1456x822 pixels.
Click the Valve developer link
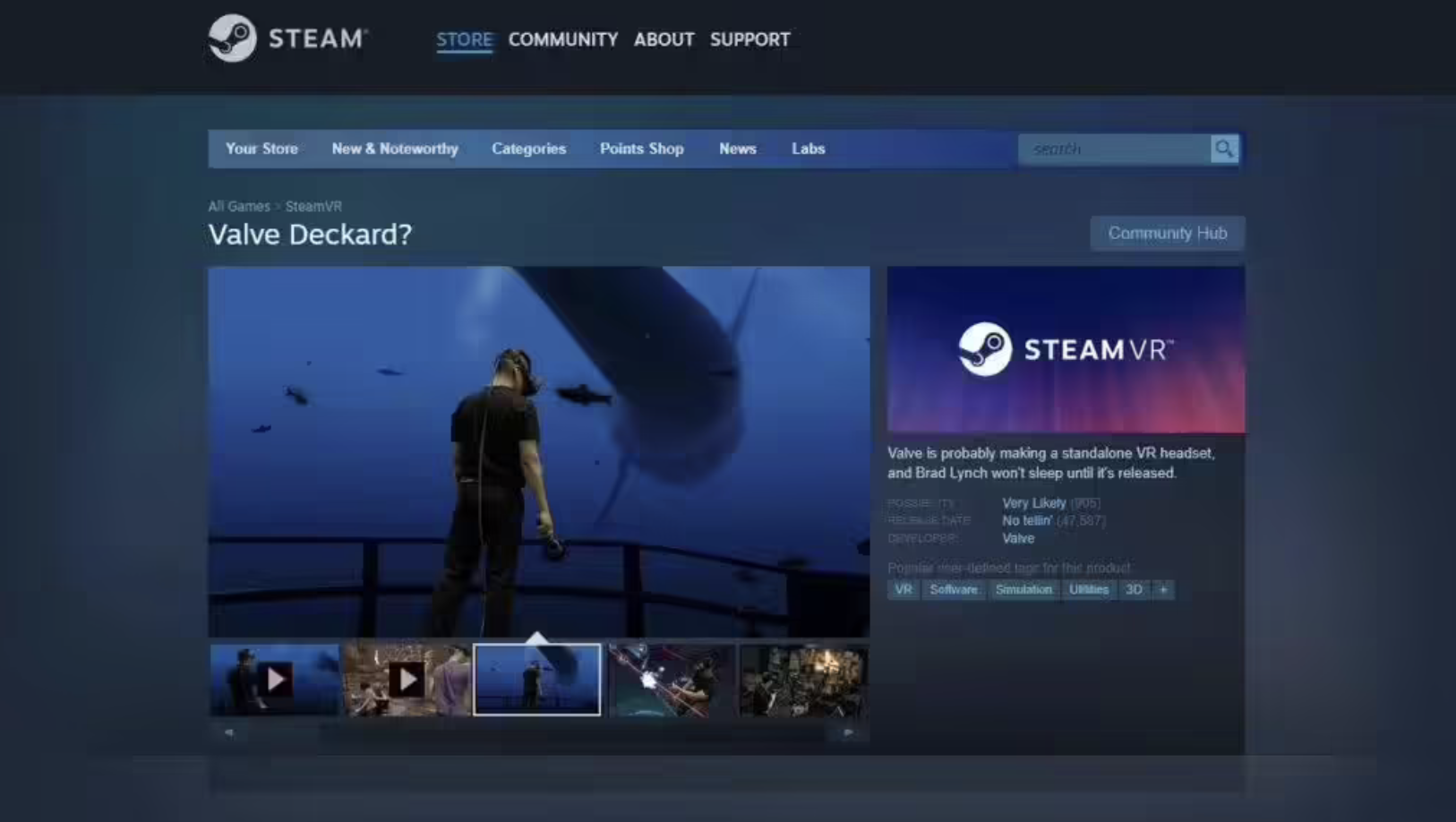[x=1018, y=538]
